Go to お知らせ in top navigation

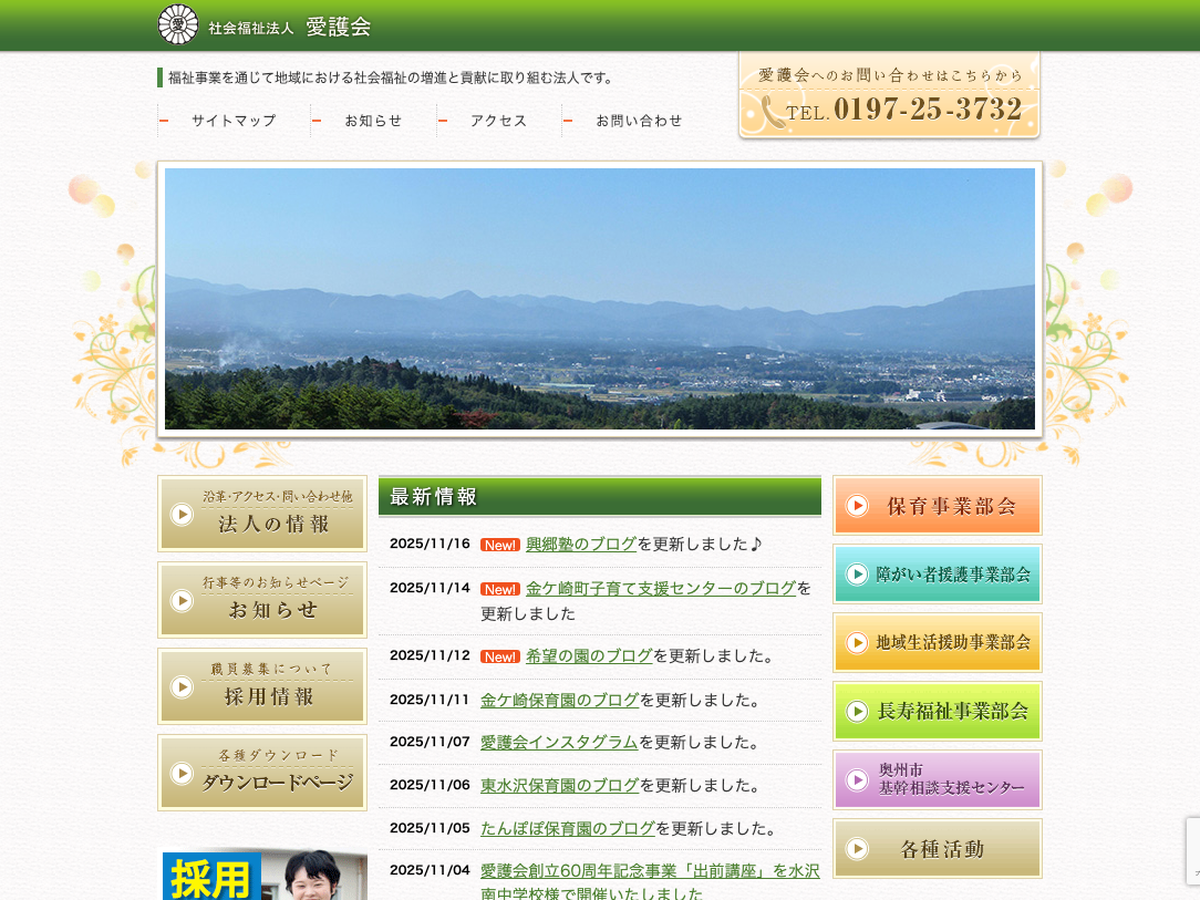coord(373,121)
